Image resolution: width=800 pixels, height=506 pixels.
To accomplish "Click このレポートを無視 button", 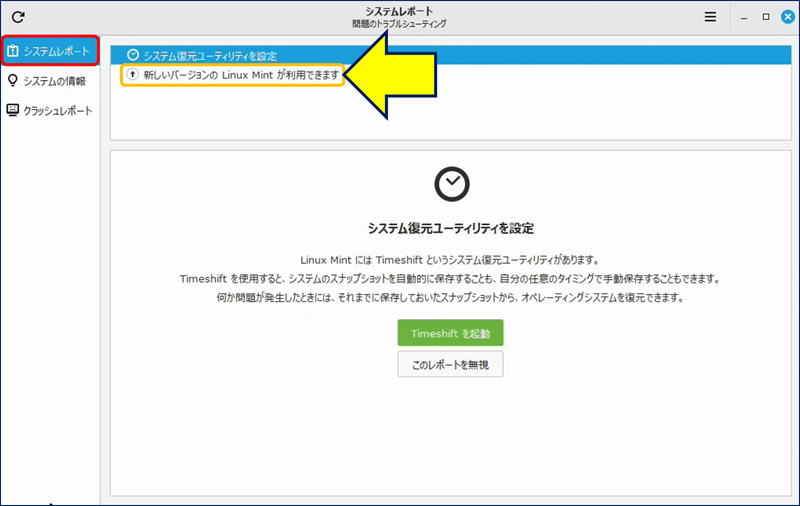I will click(x=451, y=364).
